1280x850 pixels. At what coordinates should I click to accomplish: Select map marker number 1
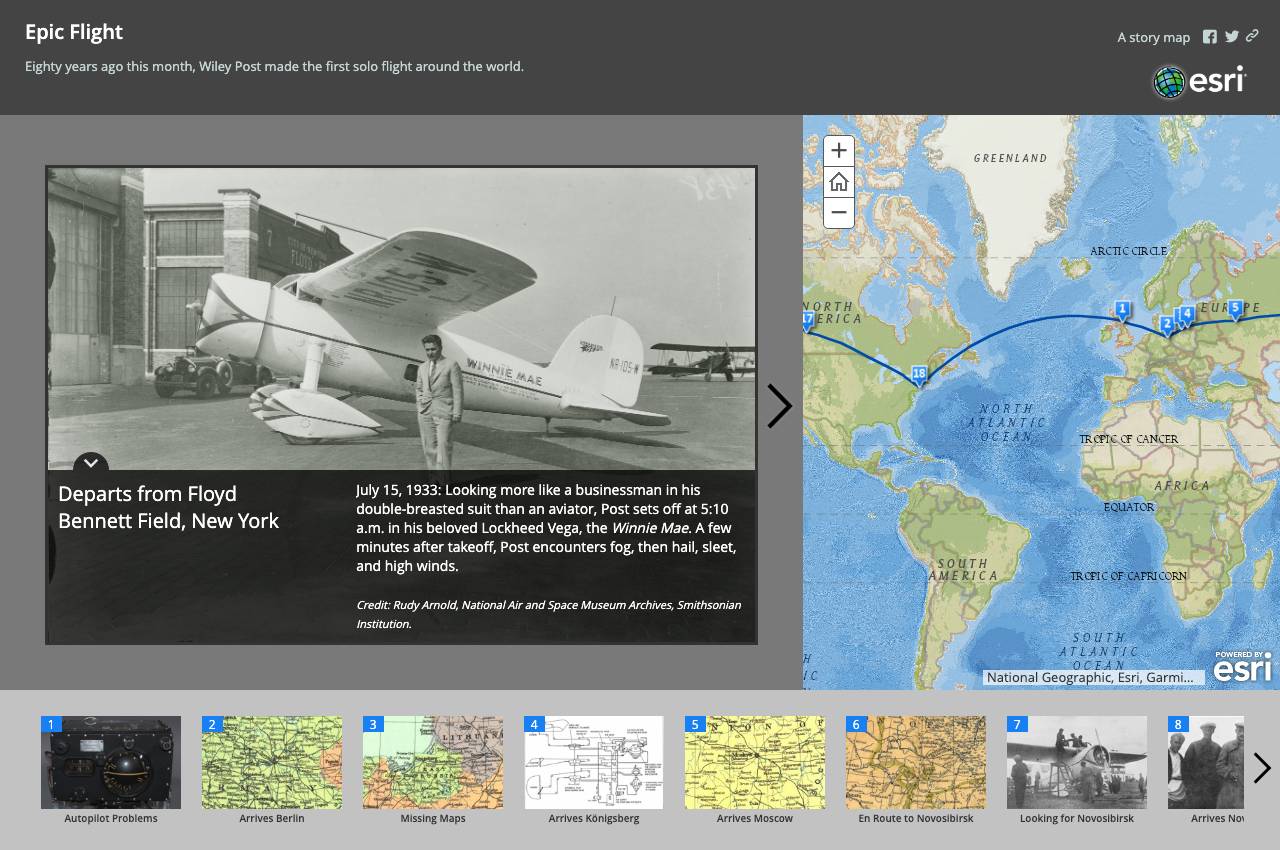1123,311
